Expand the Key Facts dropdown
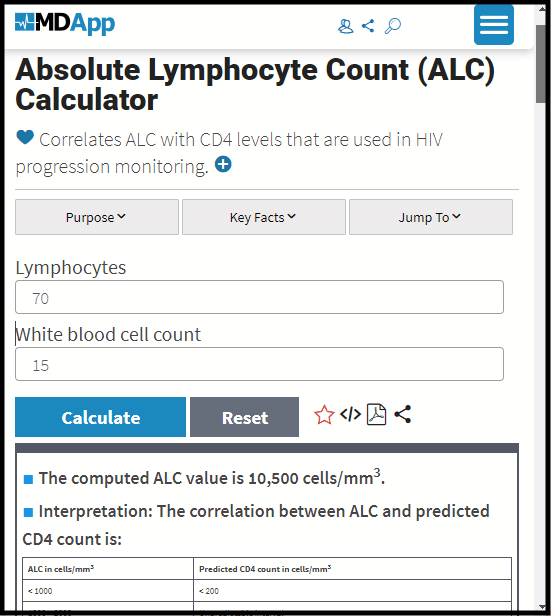 click(x=264, y=217)
